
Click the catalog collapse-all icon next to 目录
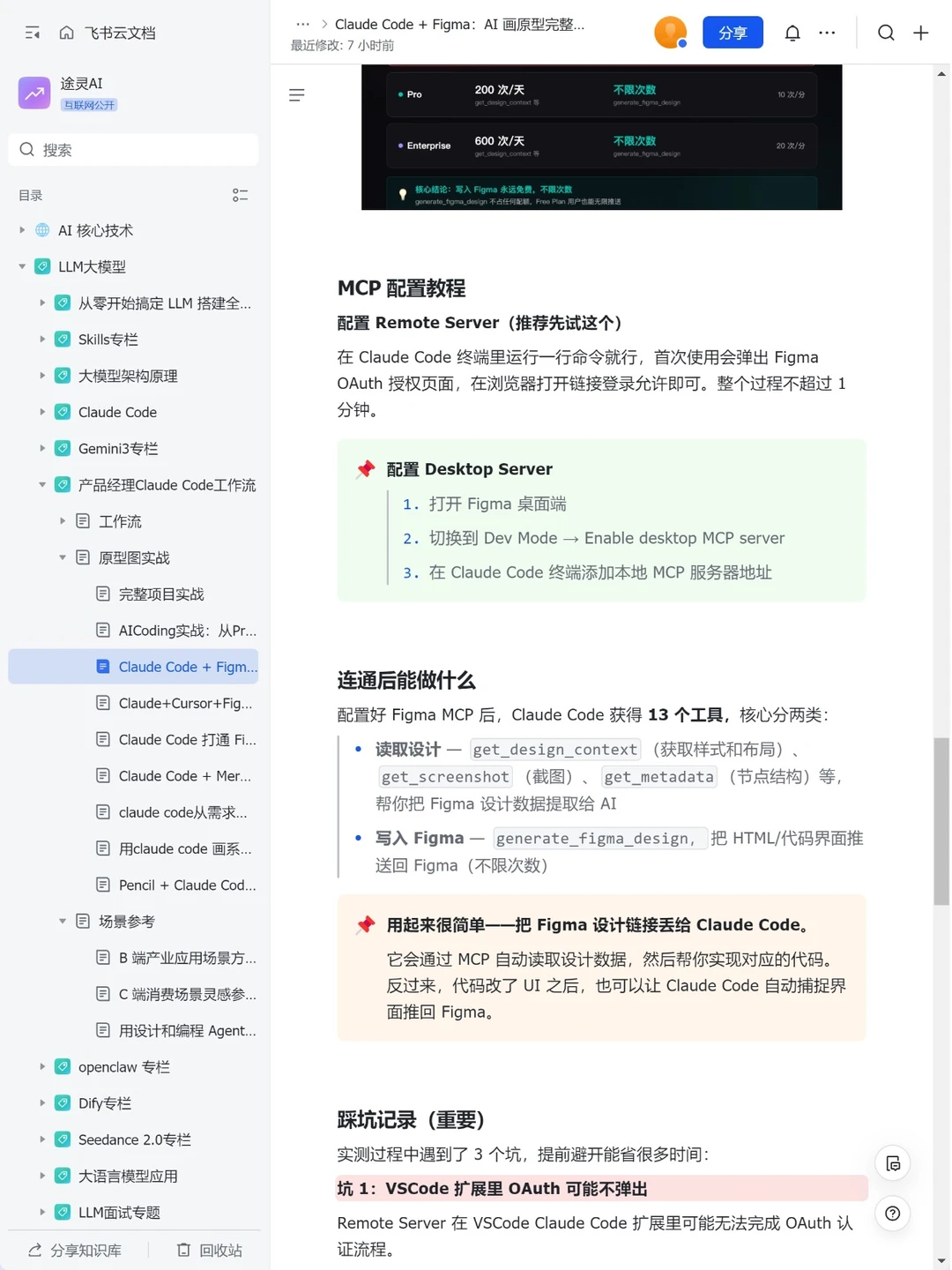pyautogui.click(x=240, y=195)
